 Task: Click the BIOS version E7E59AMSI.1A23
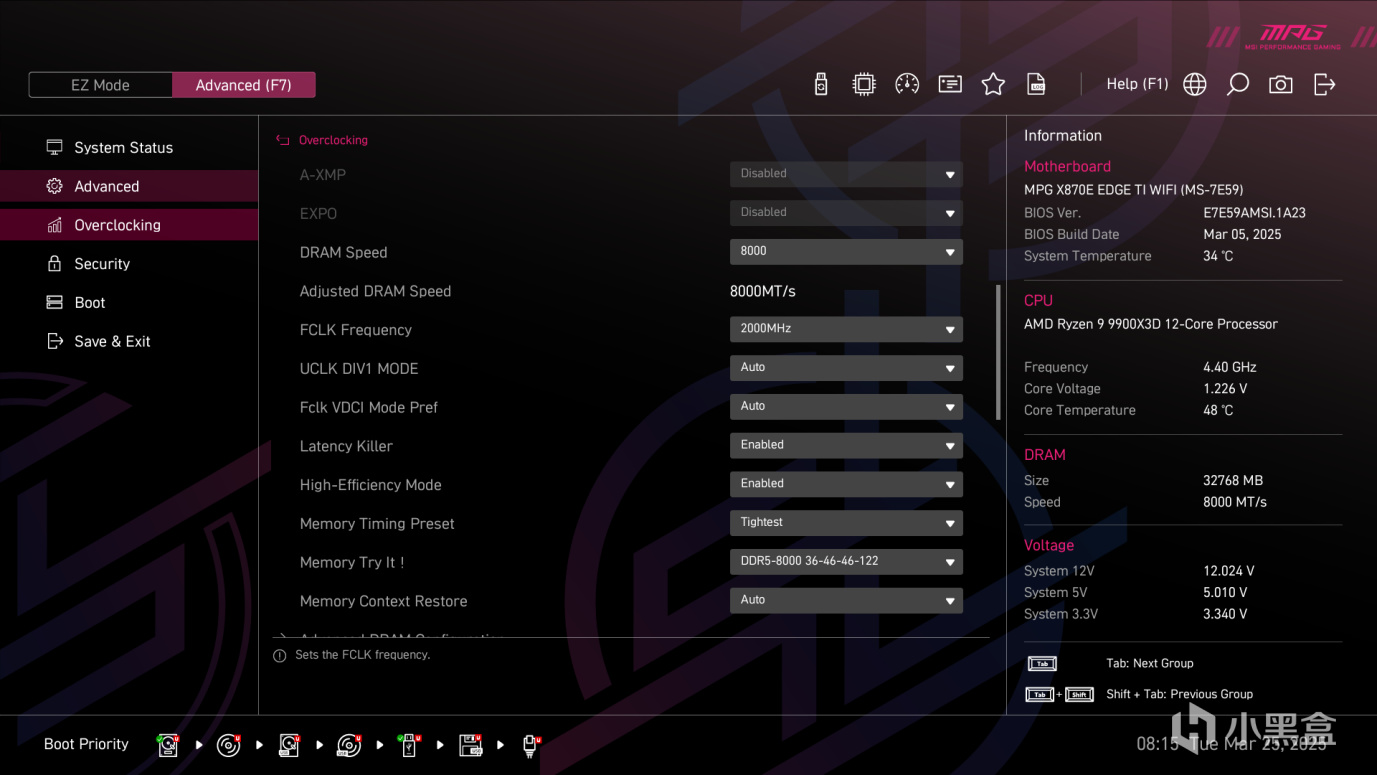pos(1254,213)
